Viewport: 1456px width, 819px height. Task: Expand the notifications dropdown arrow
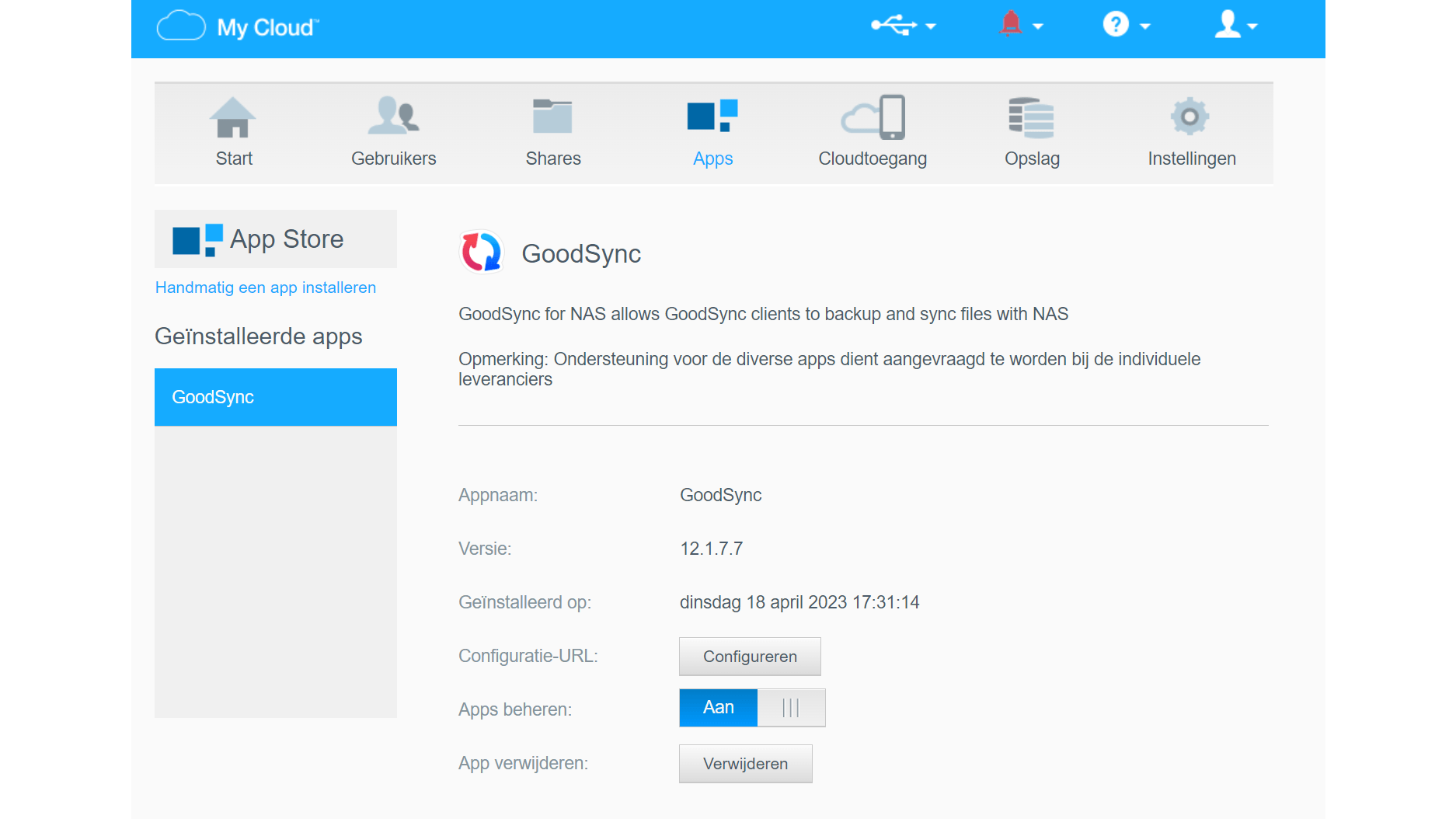[x=1038, y=26]
